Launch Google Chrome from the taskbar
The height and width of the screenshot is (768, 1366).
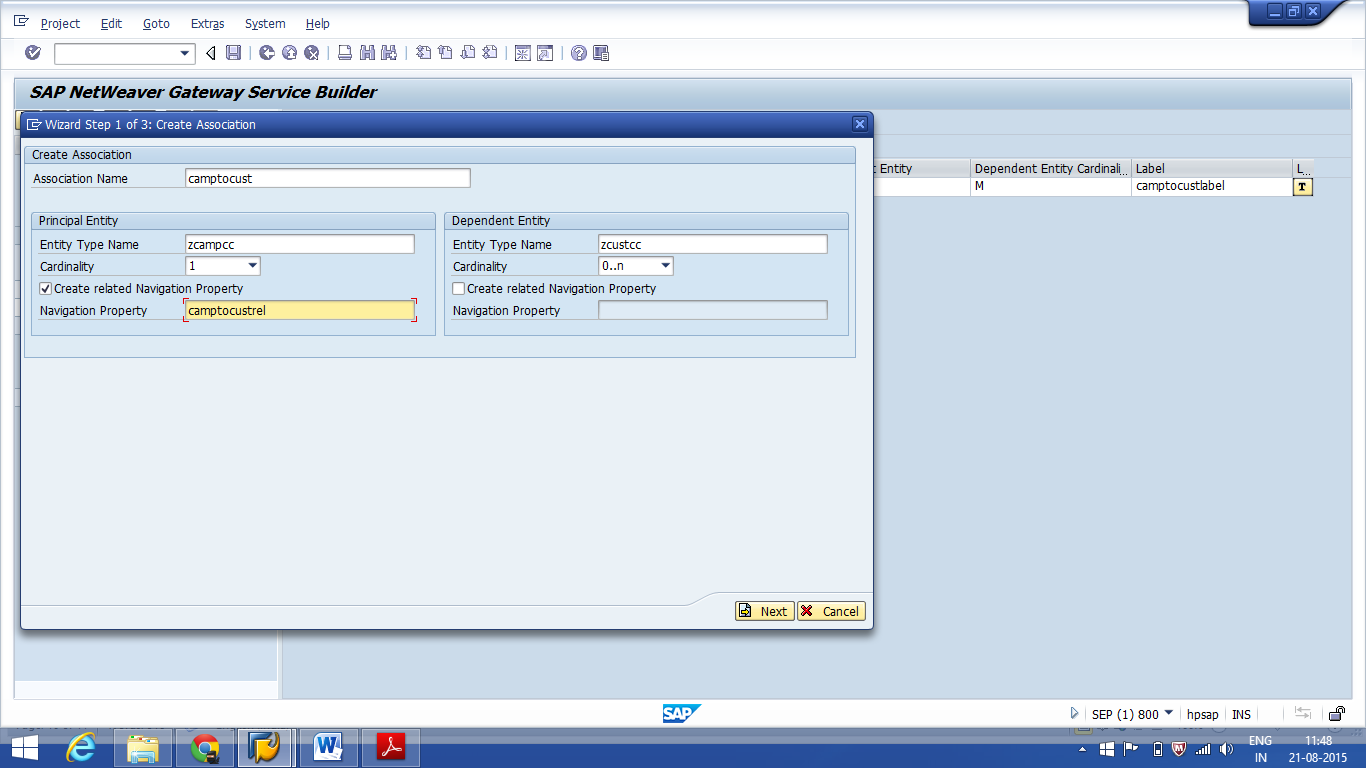(x=203, y=747)
